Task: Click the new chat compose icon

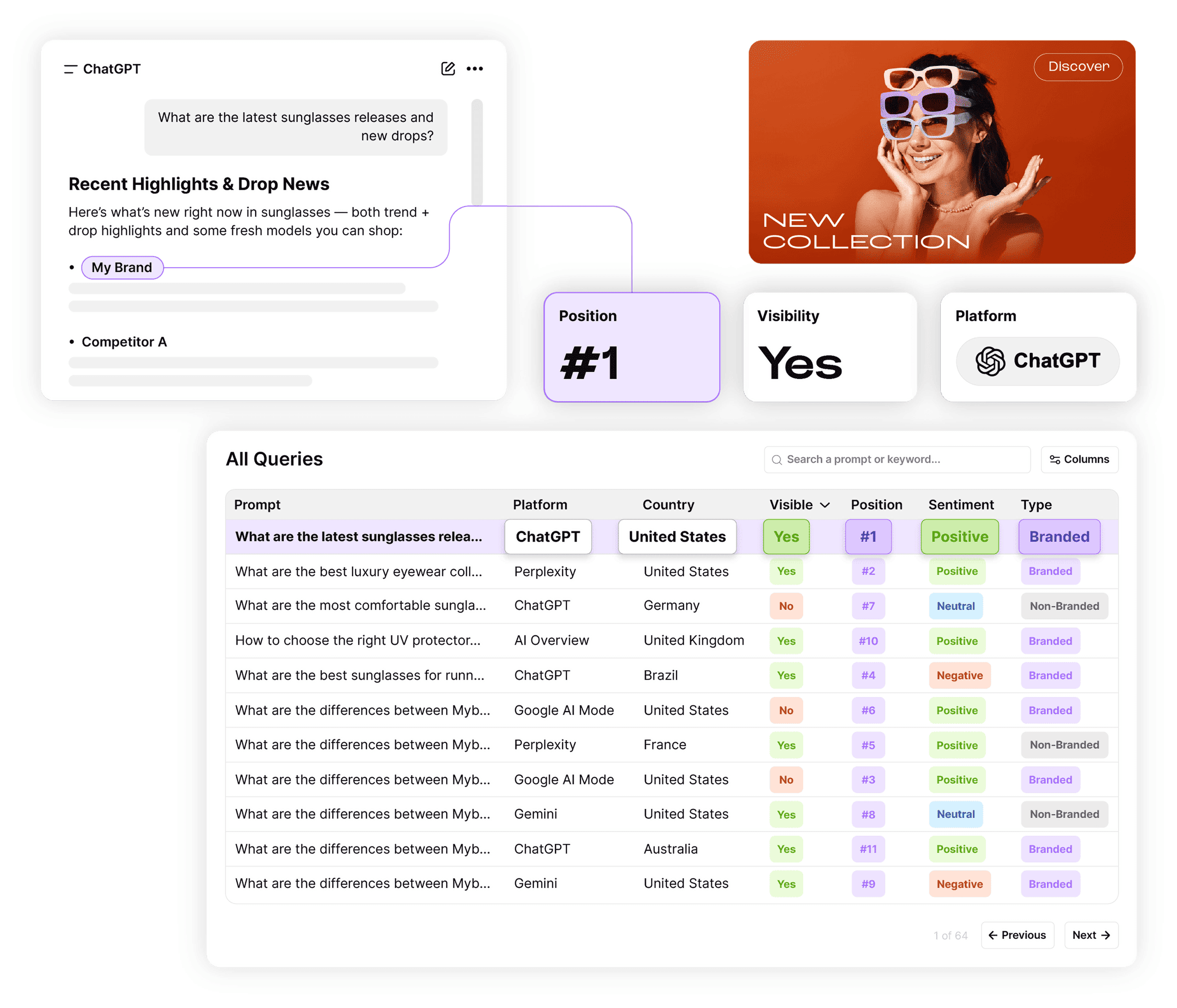Action: (x=448, y=69)
